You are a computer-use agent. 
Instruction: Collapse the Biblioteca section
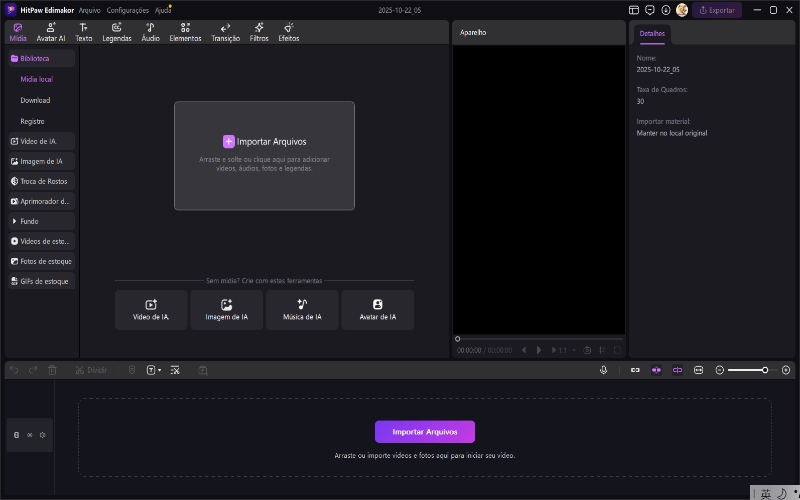pyautogui.click(x=42, y=58)
